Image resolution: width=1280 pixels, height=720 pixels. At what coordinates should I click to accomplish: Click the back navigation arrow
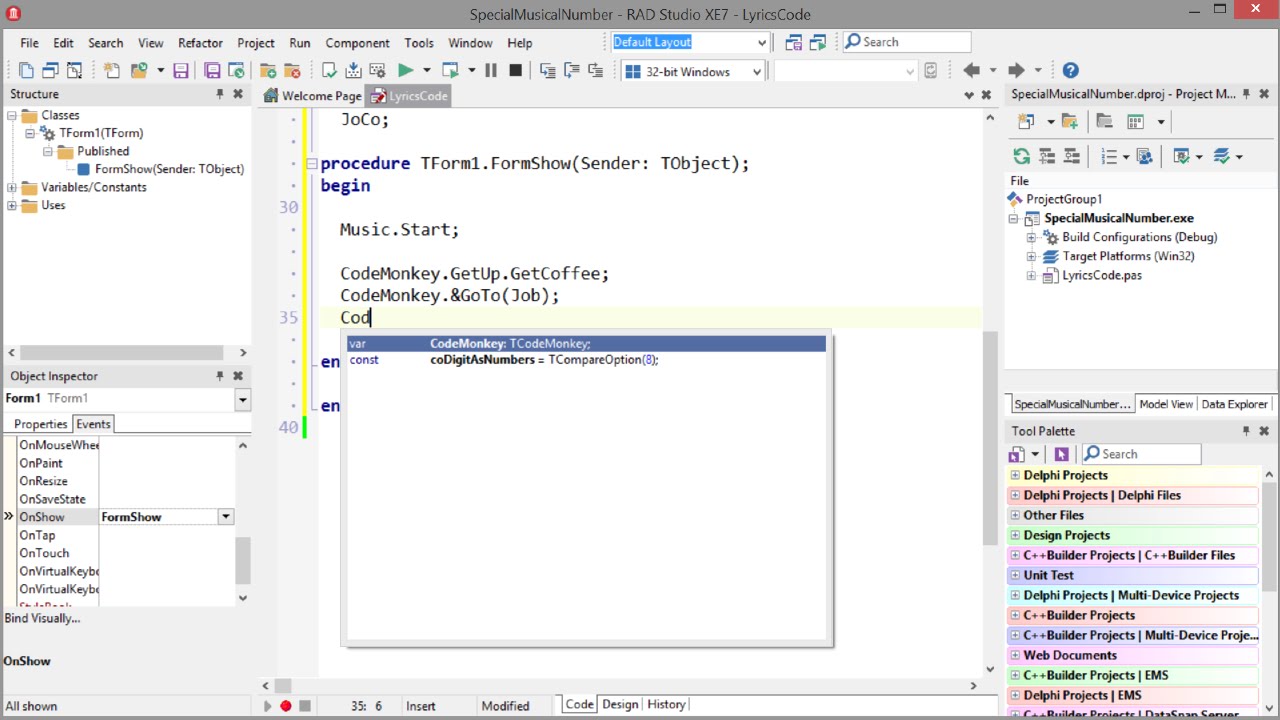970,71
